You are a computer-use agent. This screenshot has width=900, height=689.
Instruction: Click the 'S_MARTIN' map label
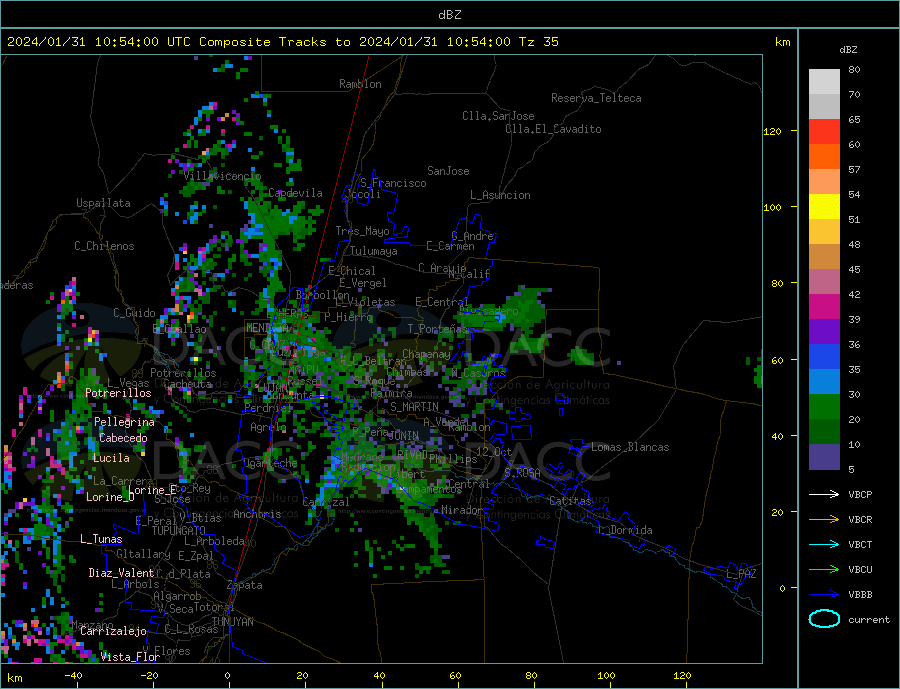pyautogui.click(x=414, y=407)
